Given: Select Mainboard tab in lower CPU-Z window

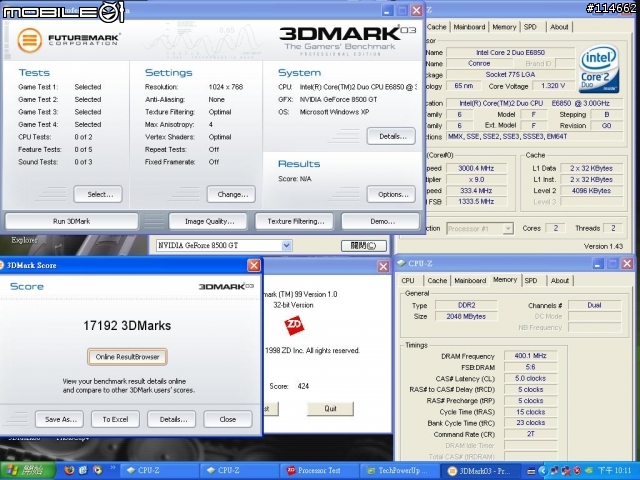Looking at the screenshot, I should pos(470,281).
